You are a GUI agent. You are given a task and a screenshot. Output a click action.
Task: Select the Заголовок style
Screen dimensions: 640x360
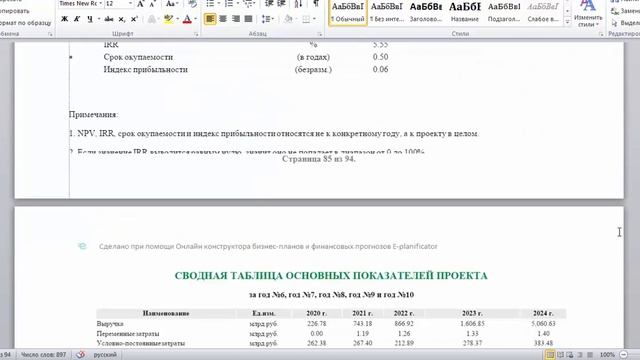(x=426, y=12)
